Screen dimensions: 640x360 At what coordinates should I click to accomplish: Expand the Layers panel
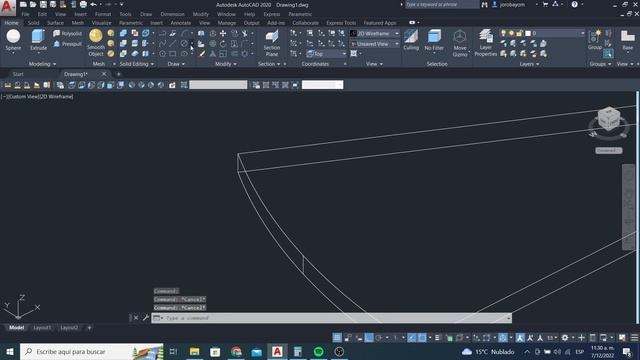(529, 64)
